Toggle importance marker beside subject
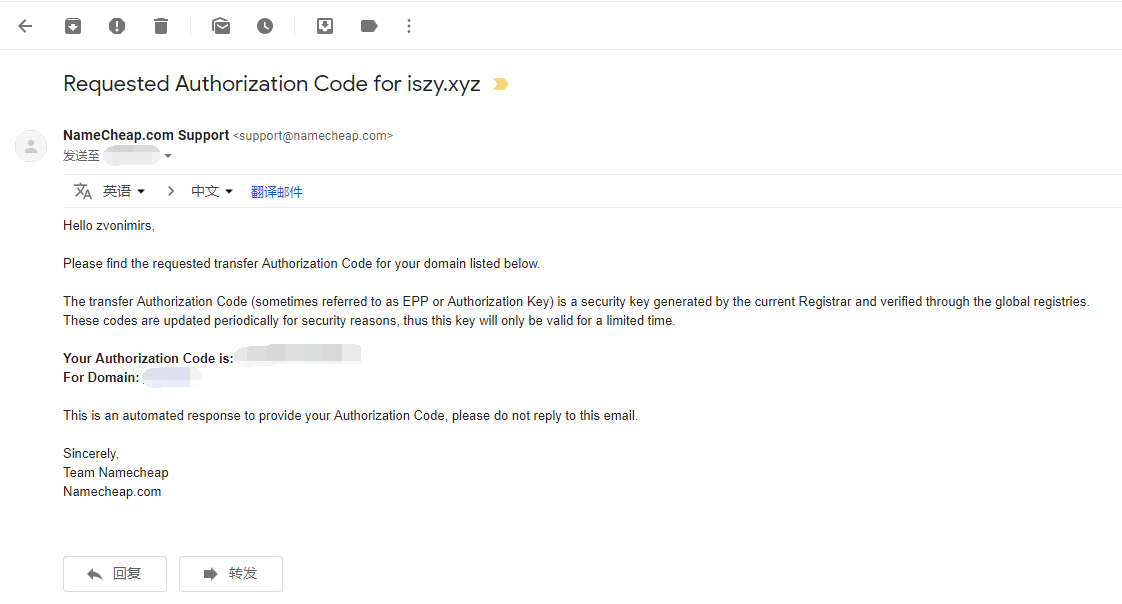 (x=501, y=85)
